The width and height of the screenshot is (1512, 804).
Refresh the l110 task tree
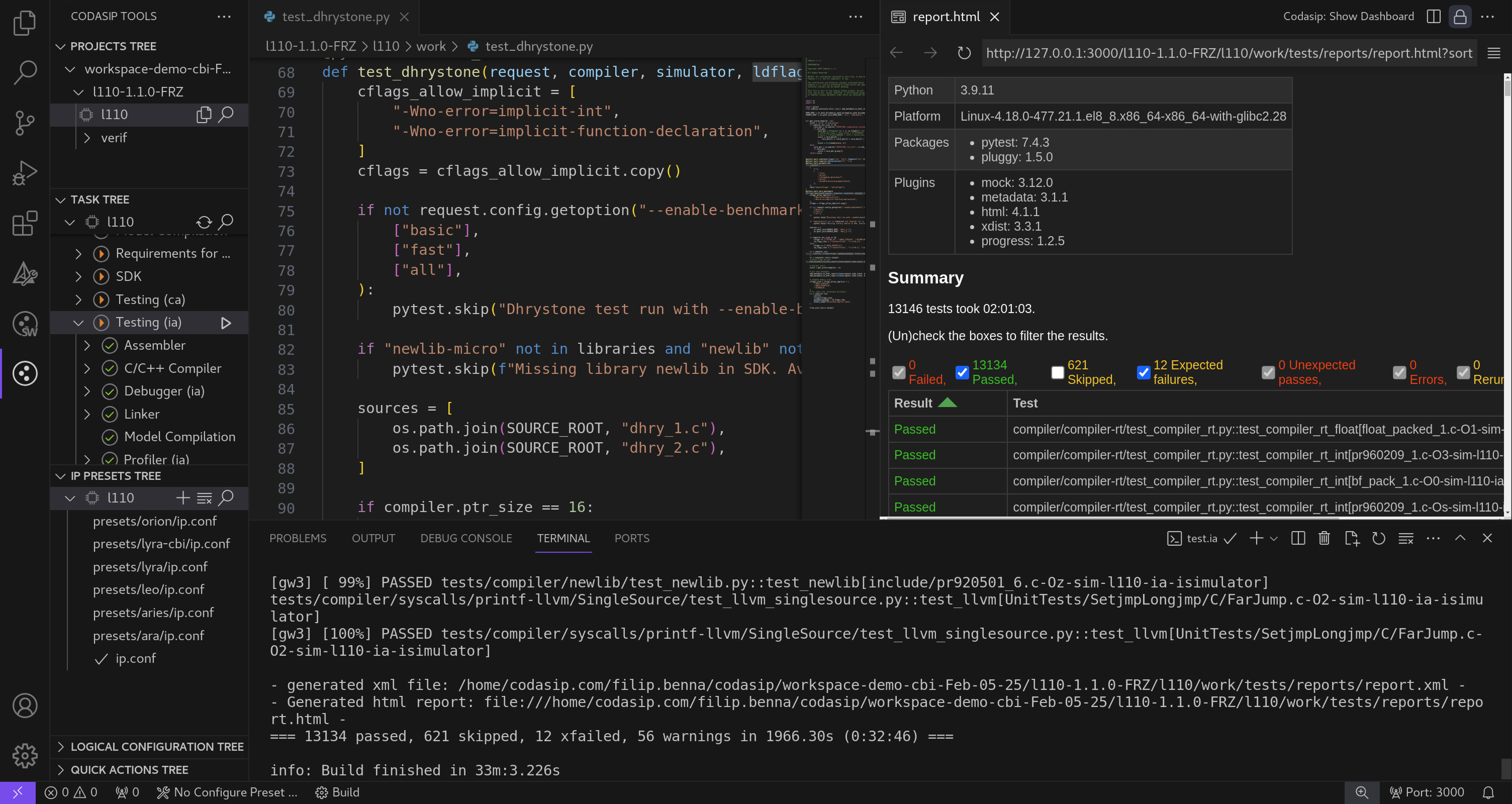point(204,222)
